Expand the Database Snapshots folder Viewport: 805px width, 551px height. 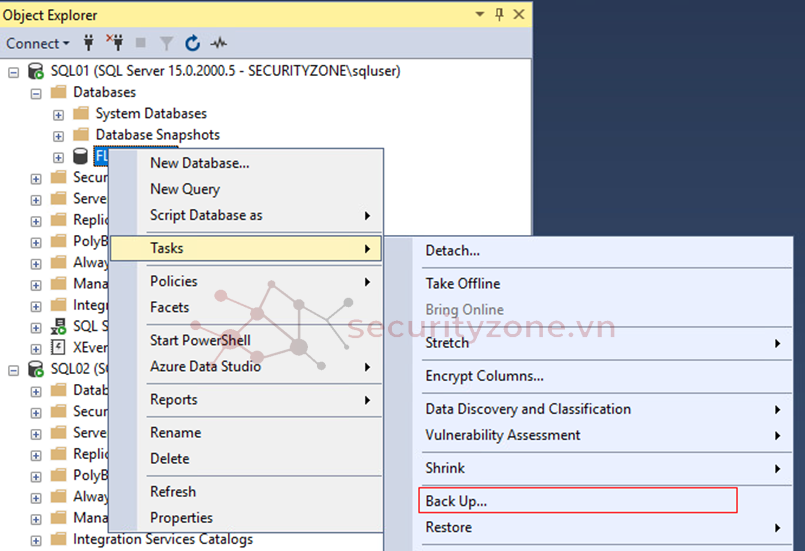click(58, 135)
